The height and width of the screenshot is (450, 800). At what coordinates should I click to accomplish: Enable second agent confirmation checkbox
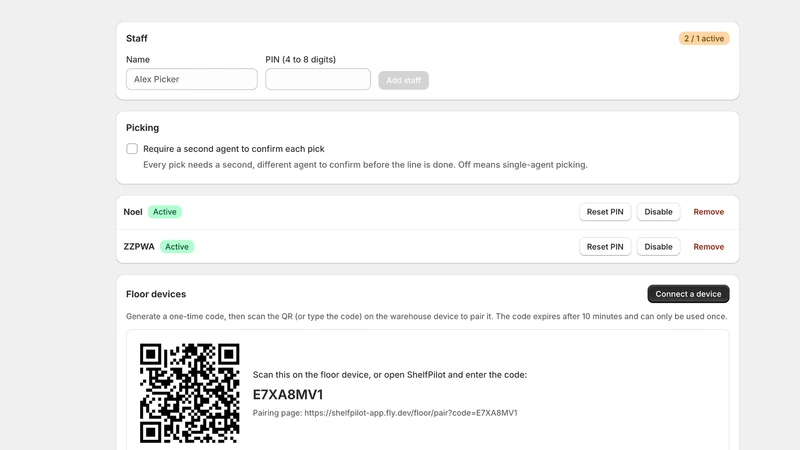(x=132, y=148)
